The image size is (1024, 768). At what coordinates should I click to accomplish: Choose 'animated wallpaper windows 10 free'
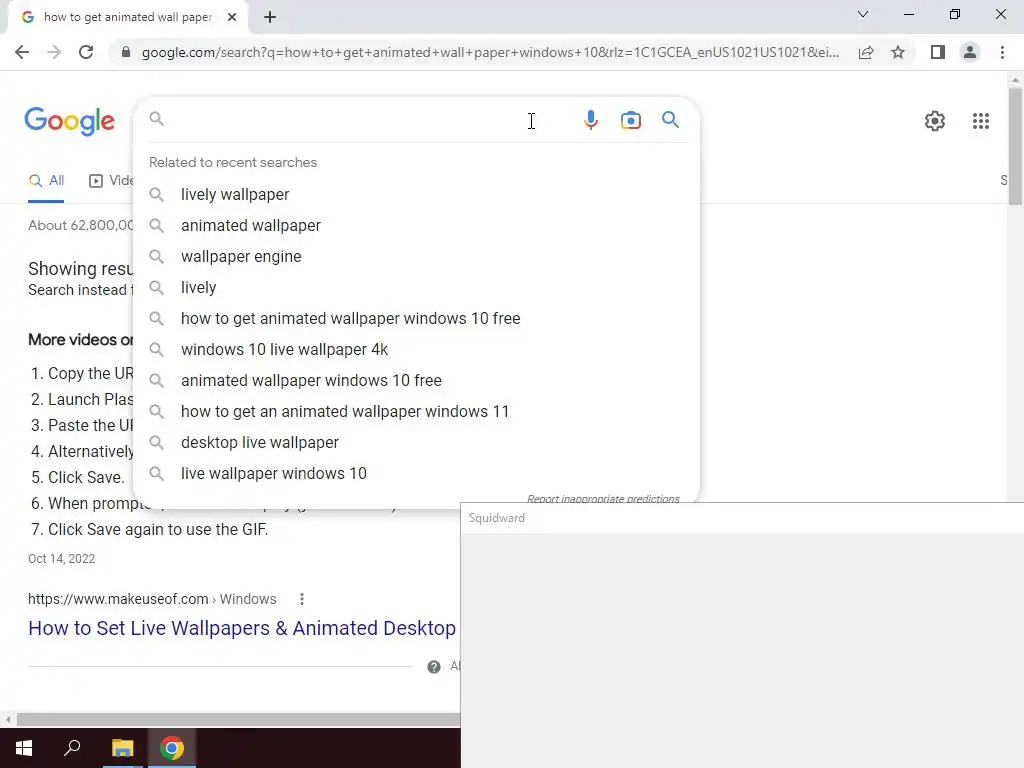(x=417, y=381)
